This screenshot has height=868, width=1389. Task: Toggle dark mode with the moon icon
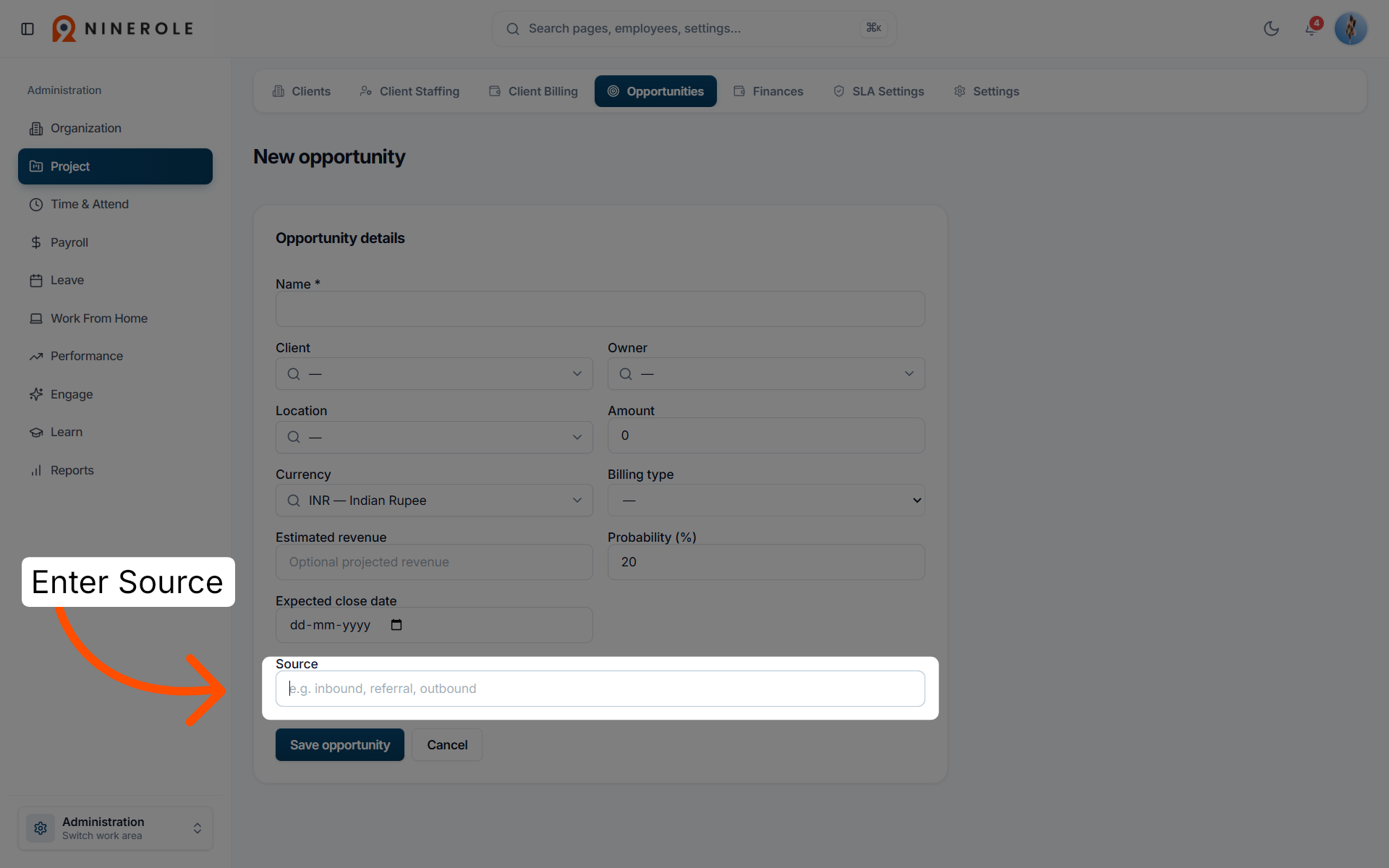point(1271,29)
